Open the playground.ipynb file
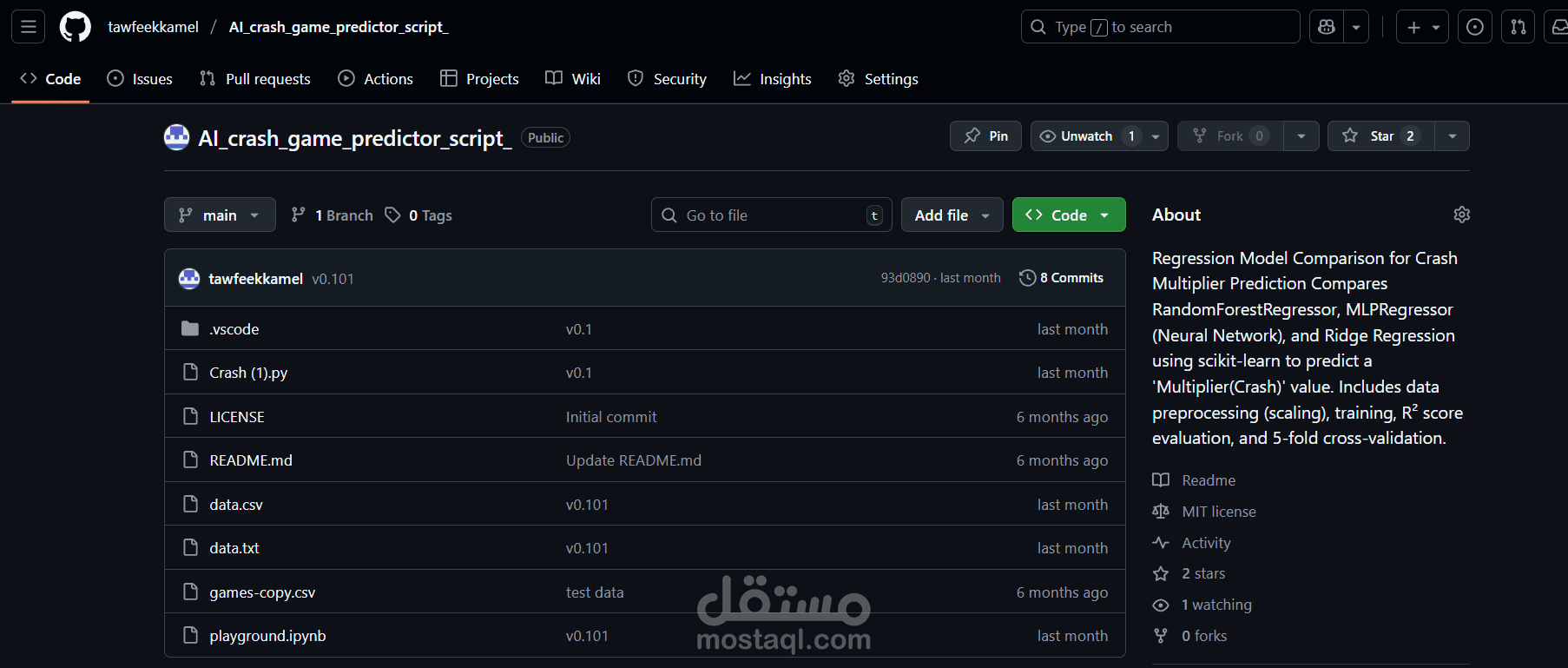Viewport: 1568px width, 668px height. point(267,636)
